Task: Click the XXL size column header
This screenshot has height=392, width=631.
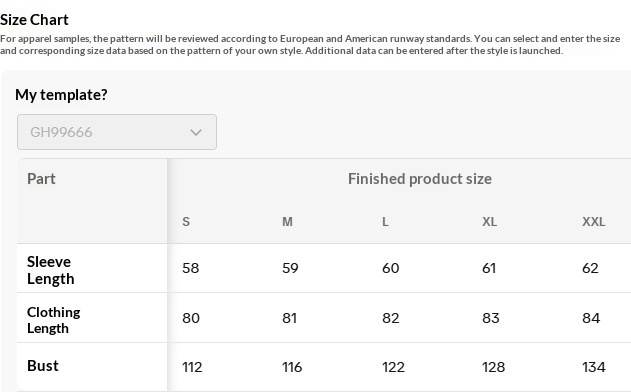Action: tap(594, 222)
